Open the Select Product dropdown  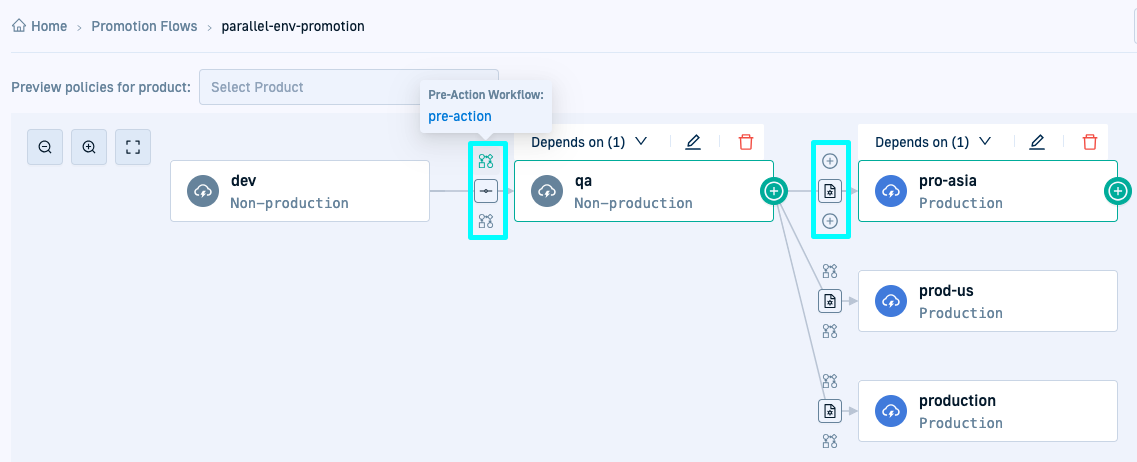348,87
